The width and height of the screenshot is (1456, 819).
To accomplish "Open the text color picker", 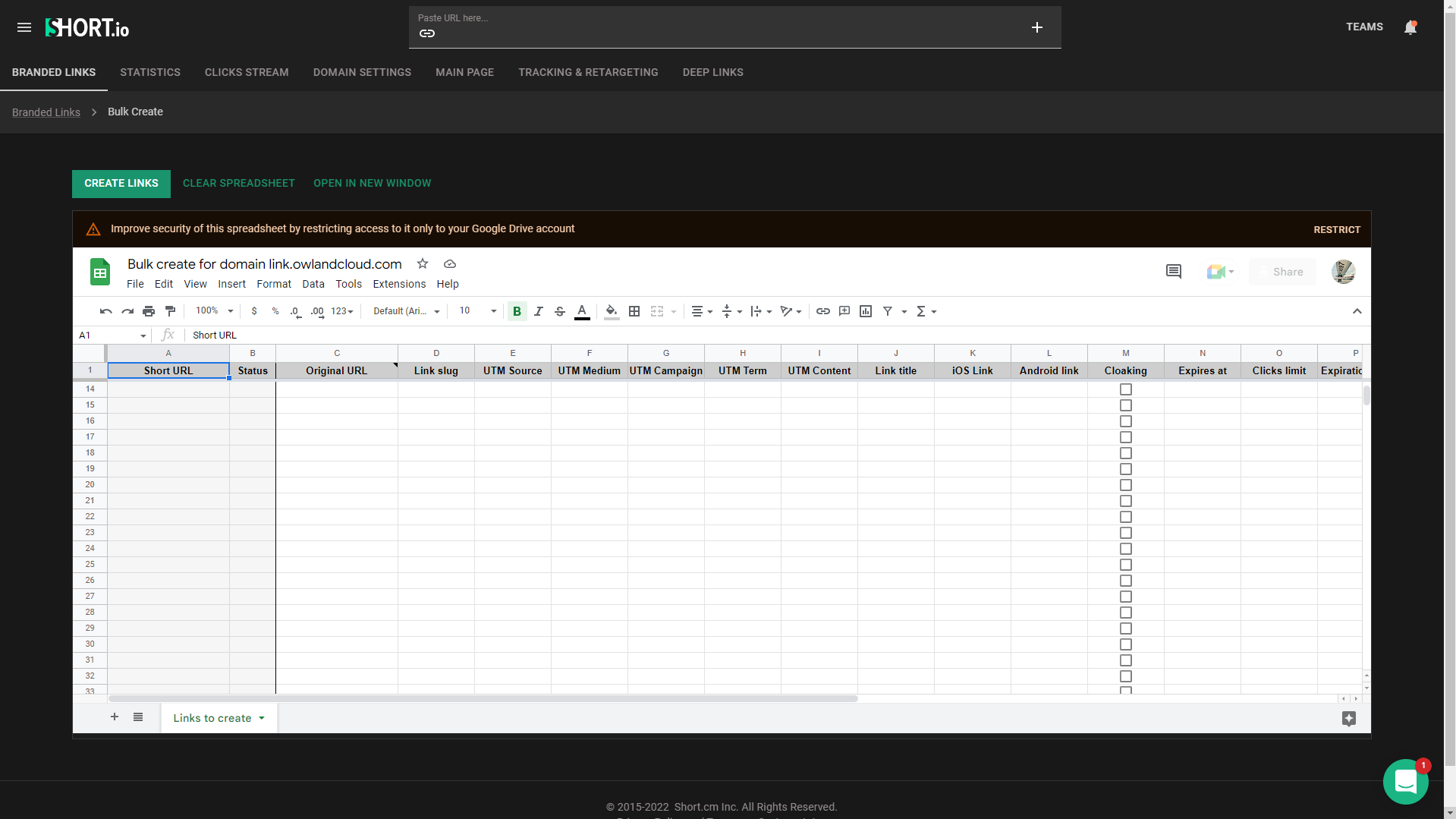I will pyautogui.click(x=582, y=311).
